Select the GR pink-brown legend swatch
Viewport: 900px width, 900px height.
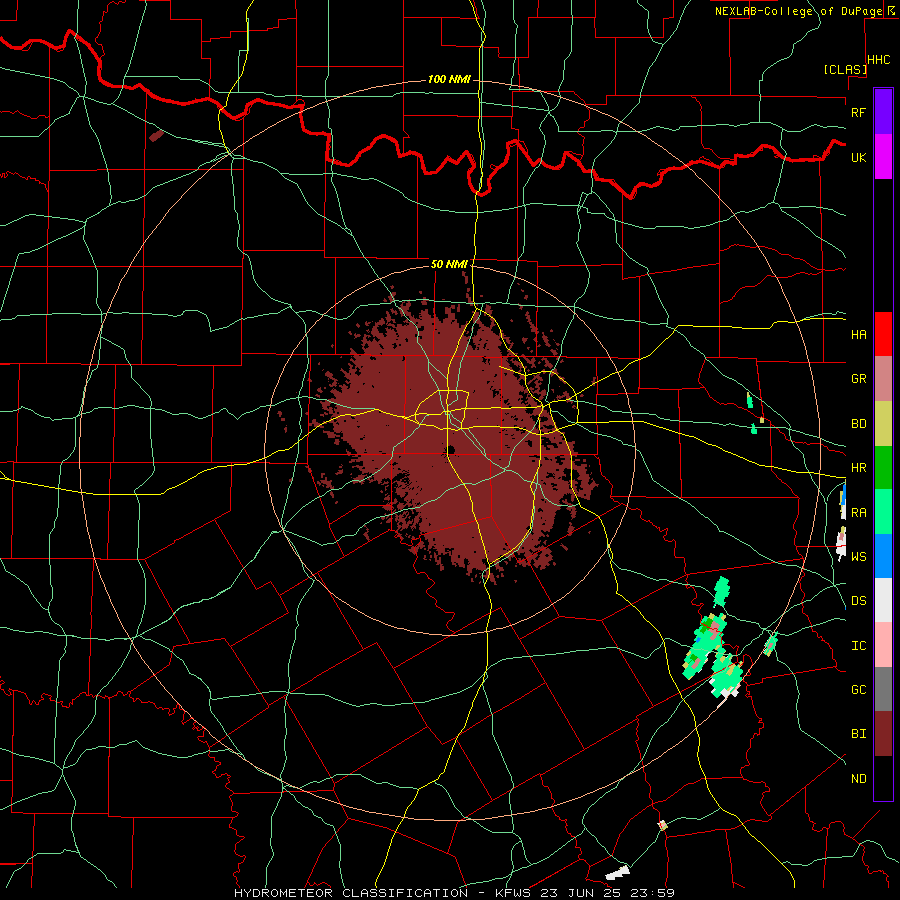click(883, 379)
